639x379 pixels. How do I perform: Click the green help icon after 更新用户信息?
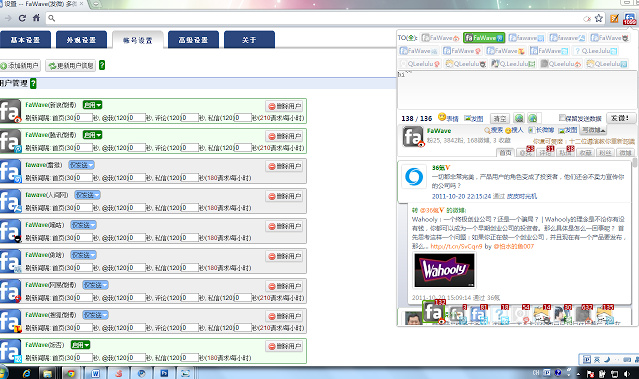[x=102, y=65]
